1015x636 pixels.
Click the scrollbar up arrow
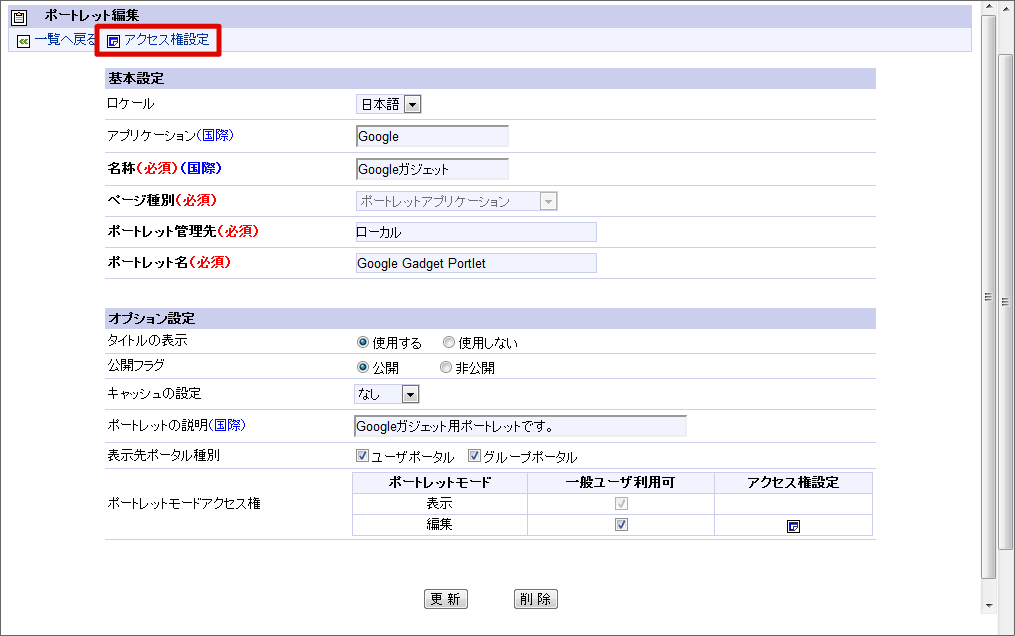tap(988, 7)
